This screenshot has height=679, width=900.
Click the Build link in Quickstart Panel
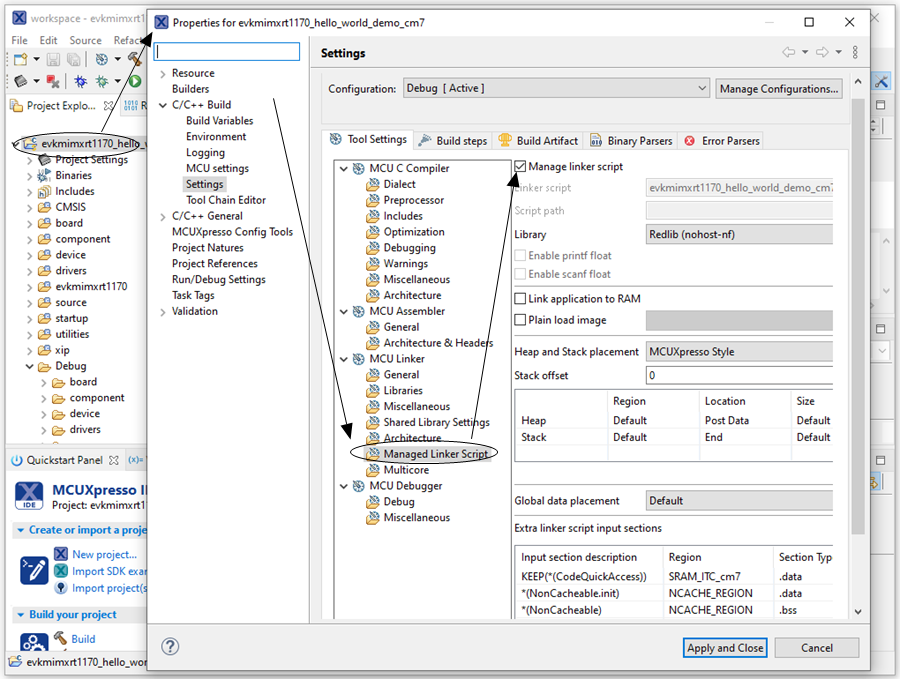point(83,639)
